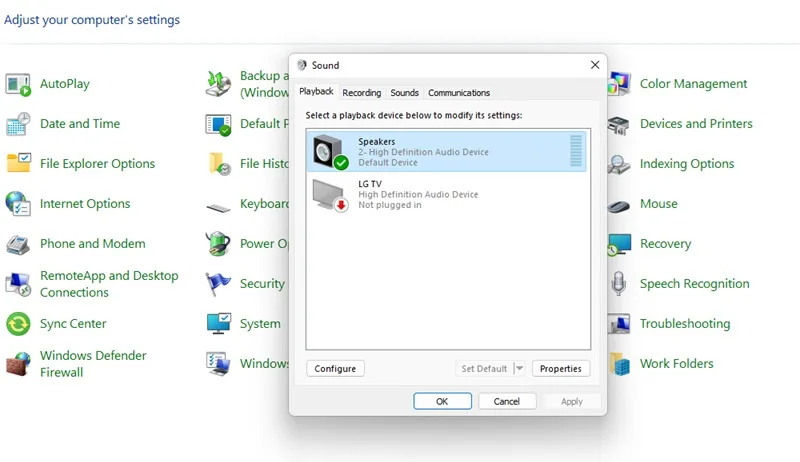
Task: Click the Cancel button in Sound dialog
Action: click(x=507, y=401)
